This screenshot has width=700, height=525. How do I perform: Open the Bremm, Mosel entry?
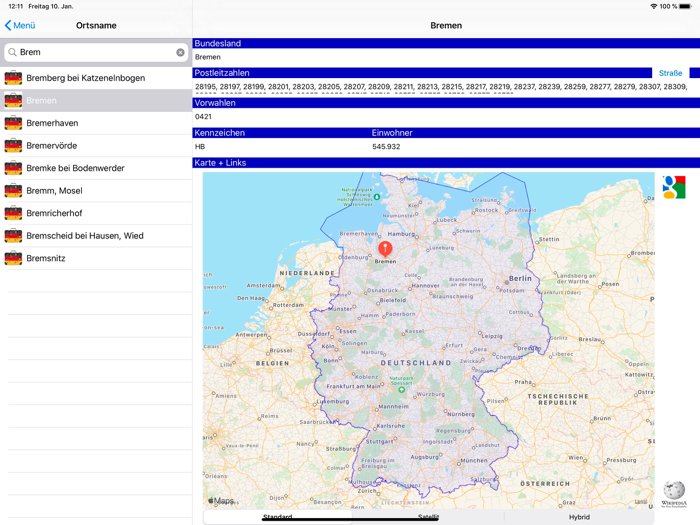click(96, 191)
